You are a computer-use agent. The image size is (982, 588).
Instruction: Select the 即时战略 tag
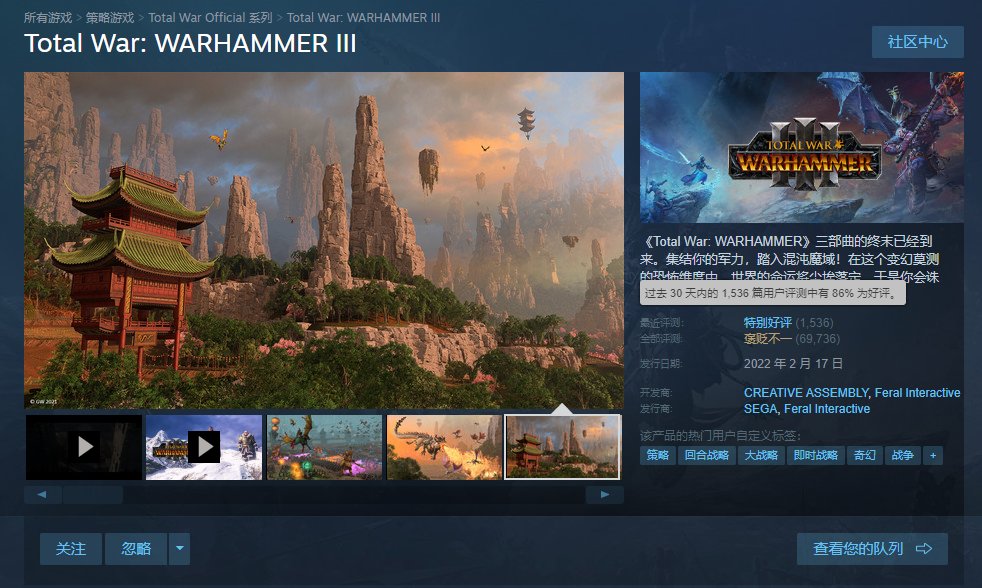(815, 455)
